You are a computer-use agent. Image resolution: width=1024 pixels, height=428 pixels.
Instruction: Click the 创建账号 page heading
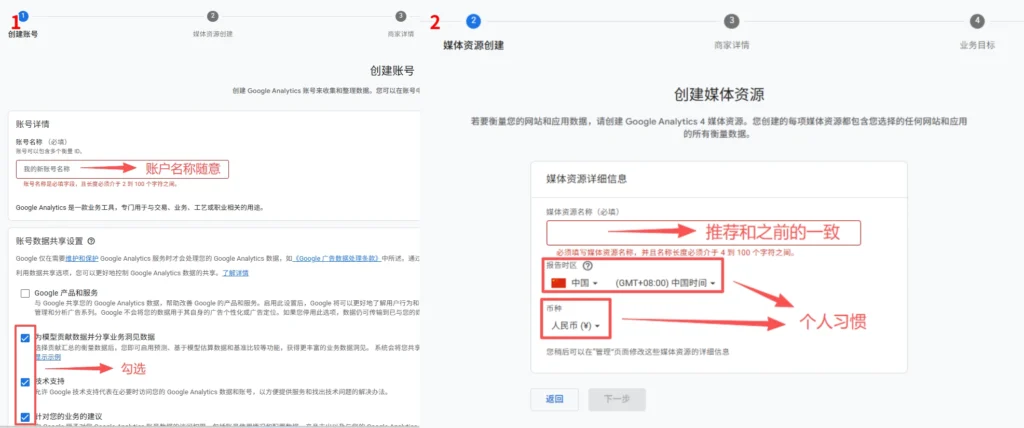point(392,71)
